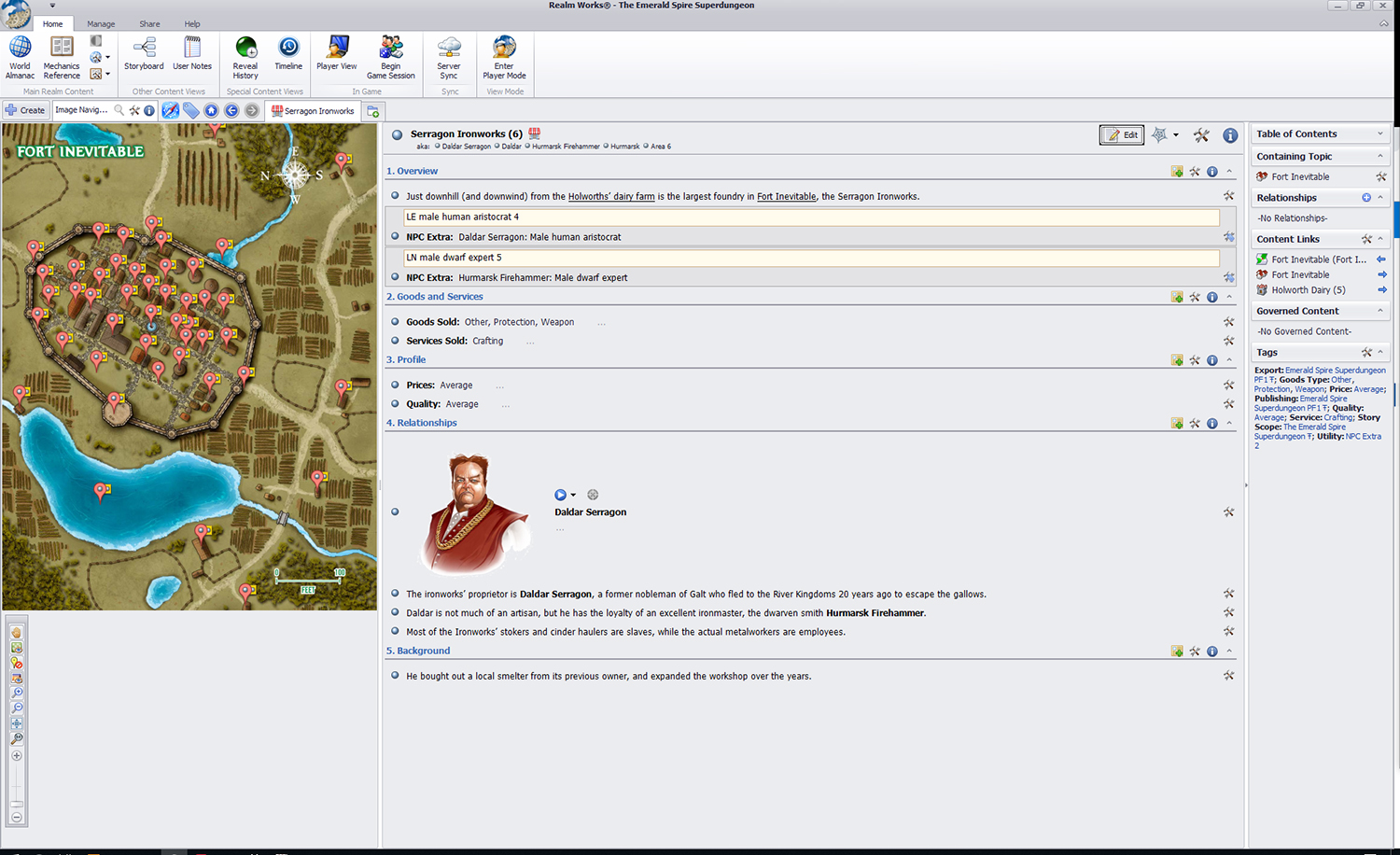Viewport: 1400px width, 855px height.
Task: Open the Storyboard view
Action: point(144,53)
